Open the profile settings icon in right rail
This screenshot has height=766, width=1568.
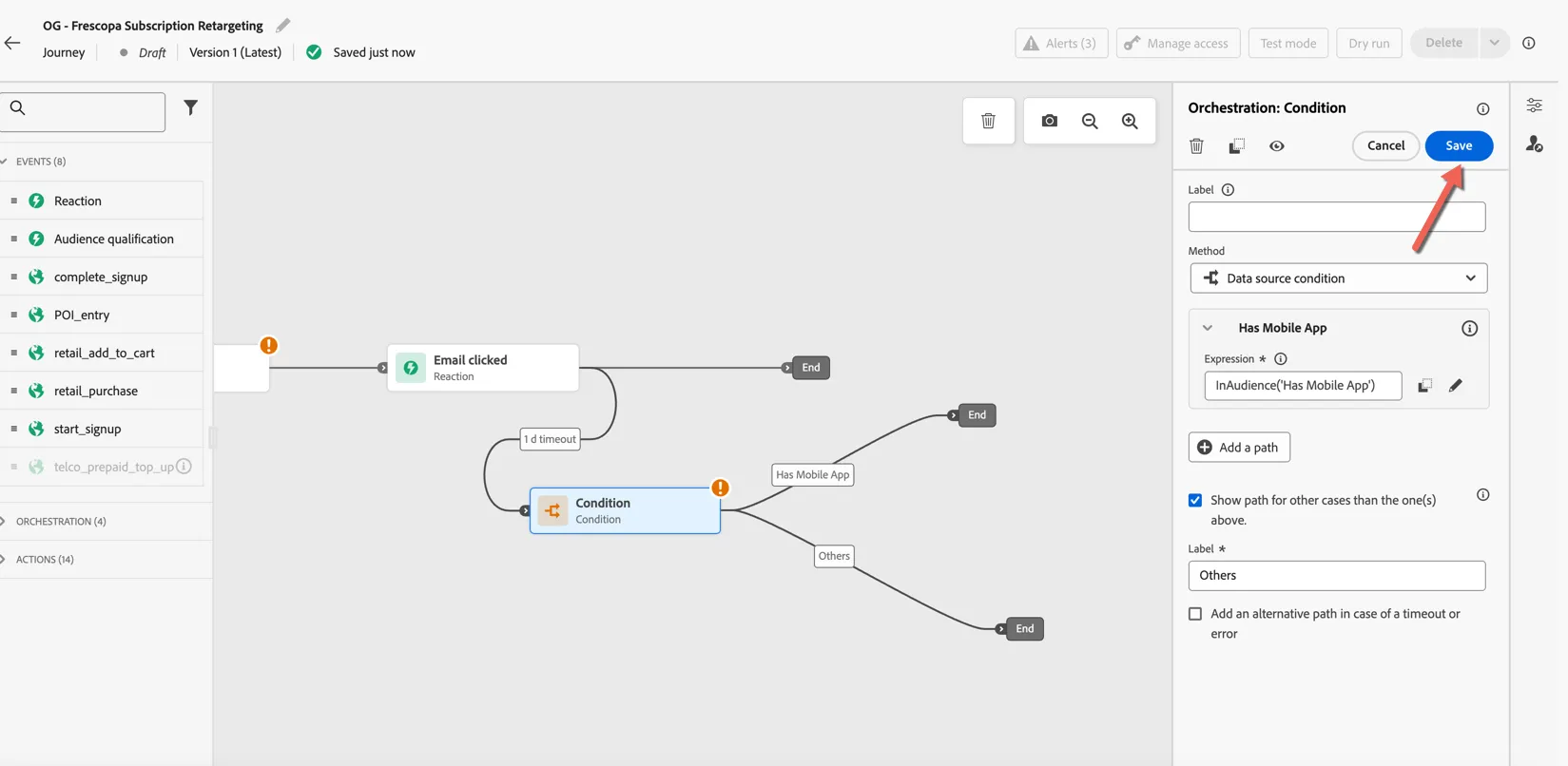coord(1534,144)
